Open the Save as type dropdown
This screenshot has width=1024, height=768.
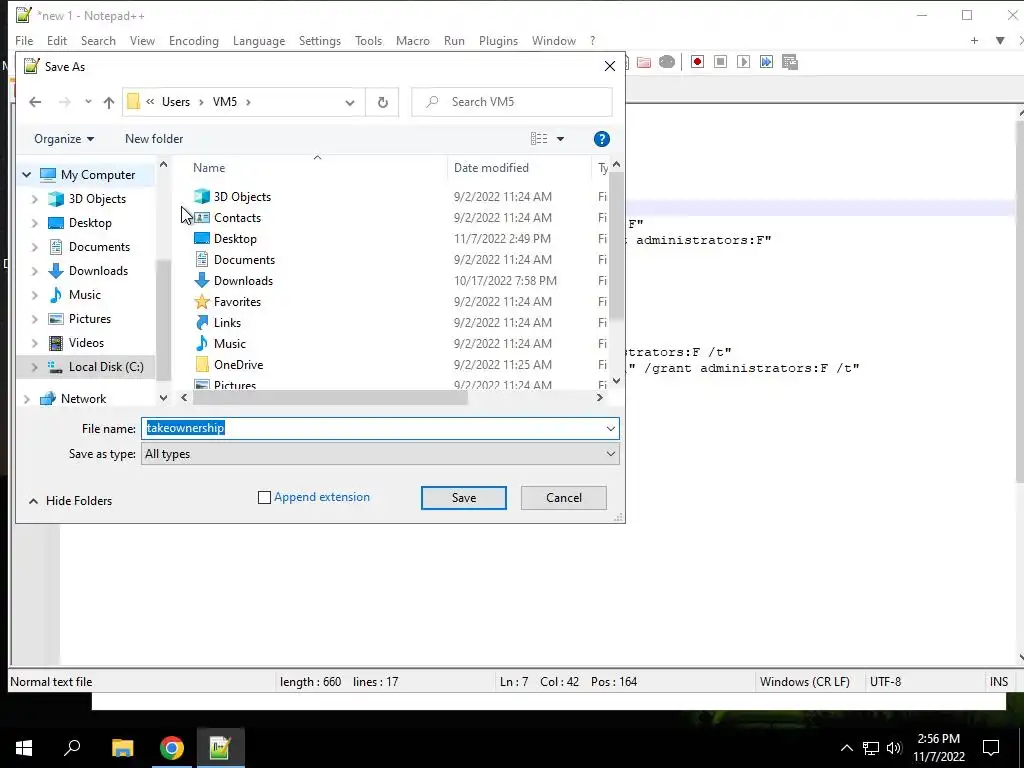pyautogui.click(x=610, y=454)
